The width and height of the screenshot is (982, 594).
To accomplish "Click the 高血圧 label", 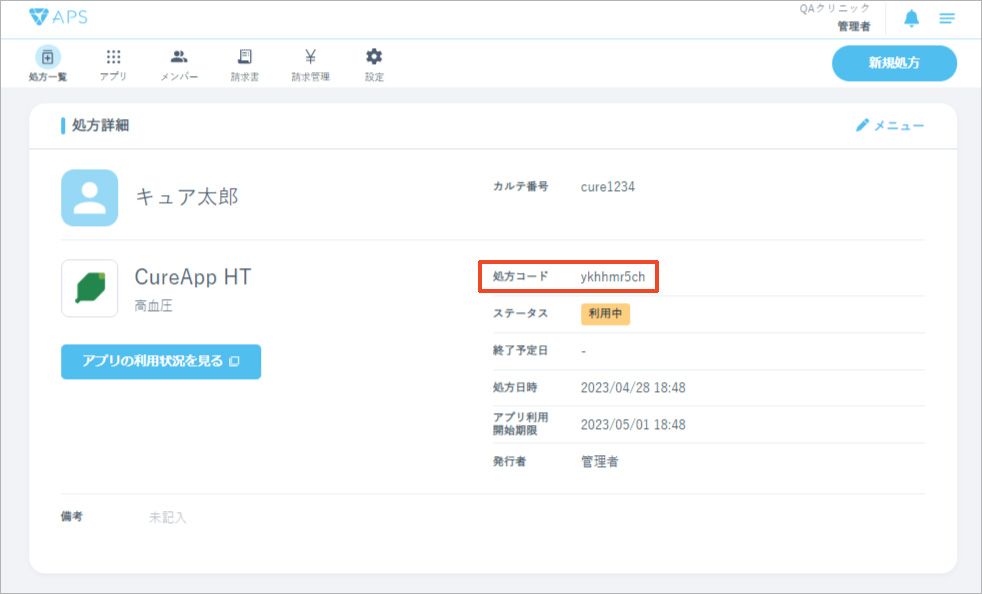I will pyautogui.click(x=153, y=306).
